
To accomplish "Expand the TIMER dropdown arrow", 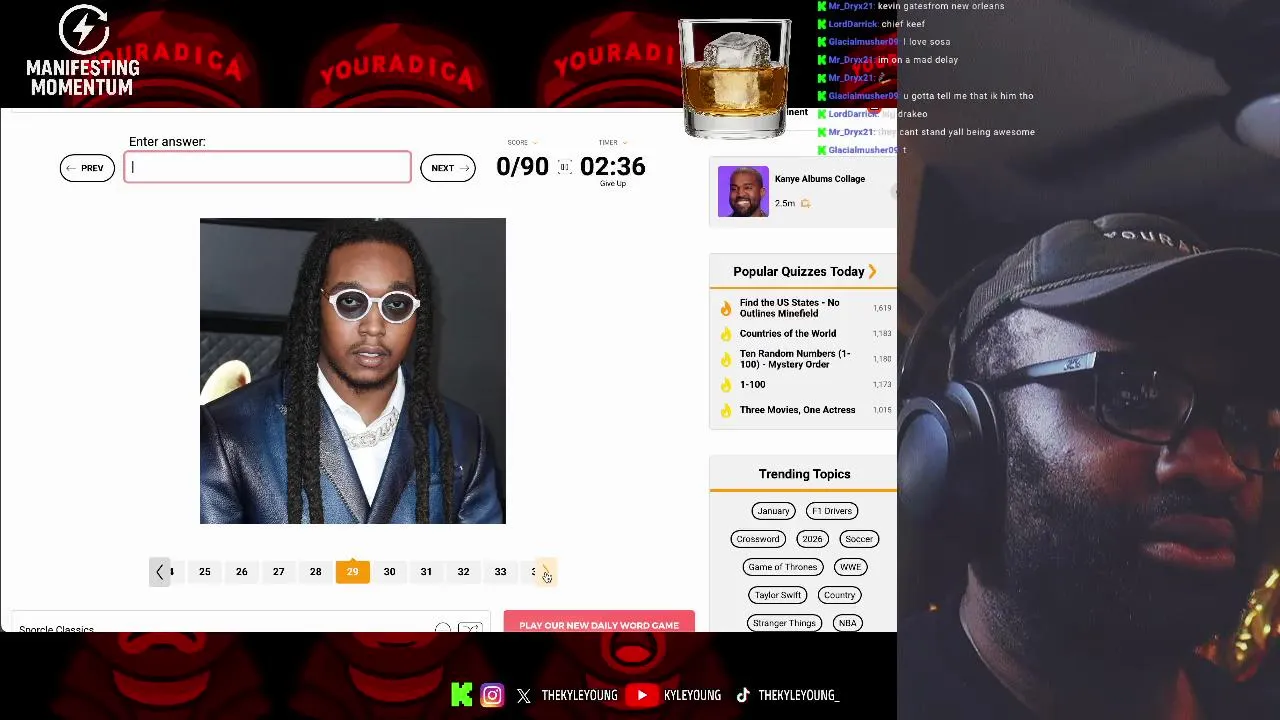I will click(624, 143).
